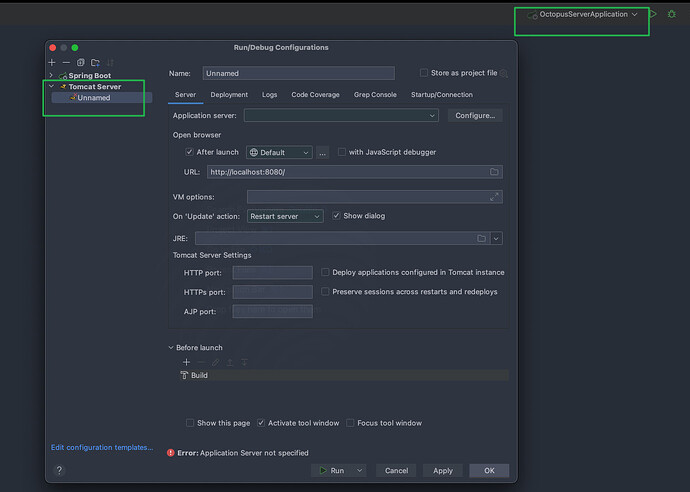Image resolution: width=690 pixels, height=492 pixels.
Task: Switch to the Logs tab
Action: click(269, 95)
